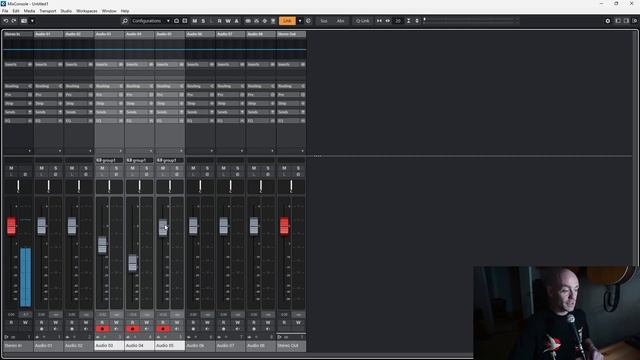Image resolution: width=640 pixels, height=360 pixels.
Task: Click the Audio 04 volume fader handle
Action: tap(133, 263)
